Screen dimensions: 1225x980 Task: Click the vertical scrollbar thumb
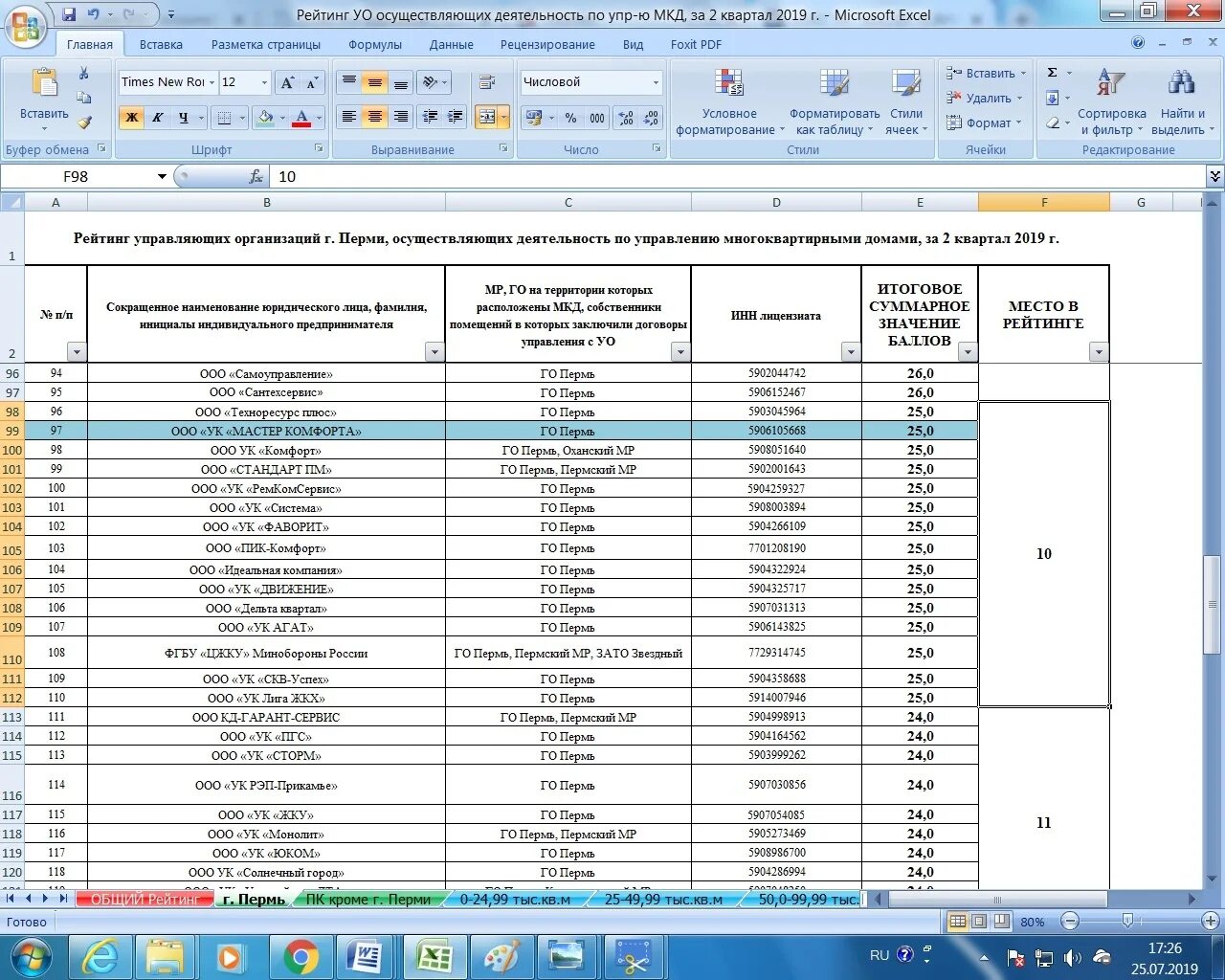point(1213,604)
